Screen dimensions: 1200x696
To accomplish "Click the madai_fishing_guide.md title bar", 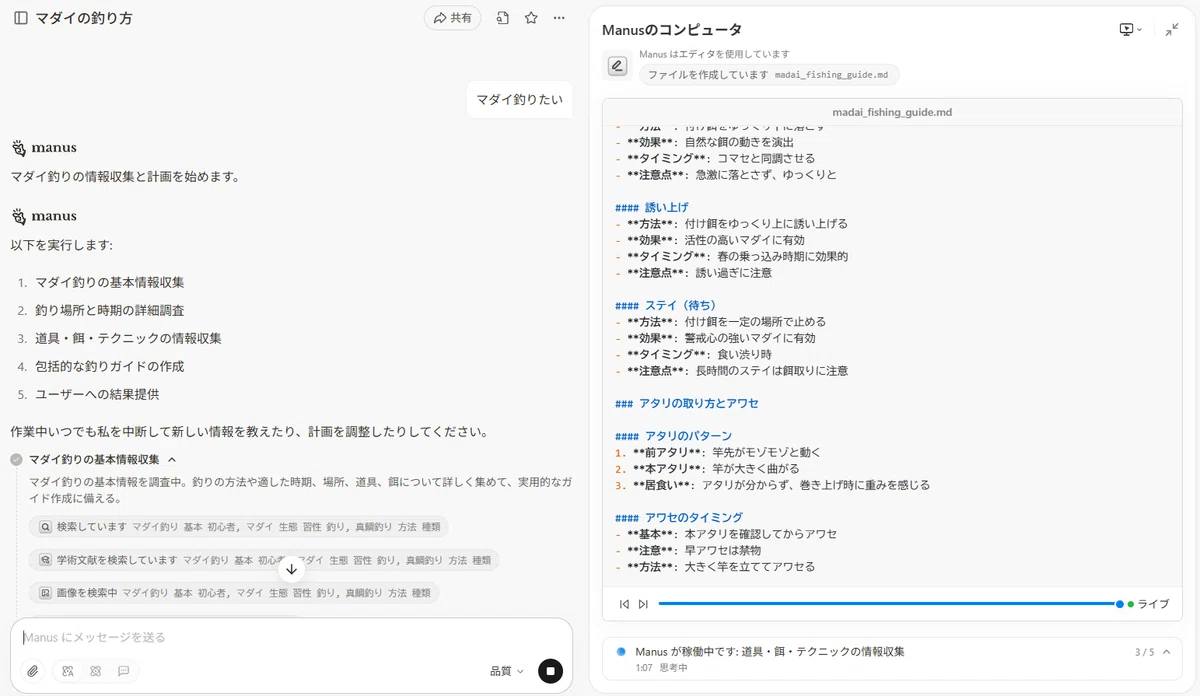I will coord(892,112).
